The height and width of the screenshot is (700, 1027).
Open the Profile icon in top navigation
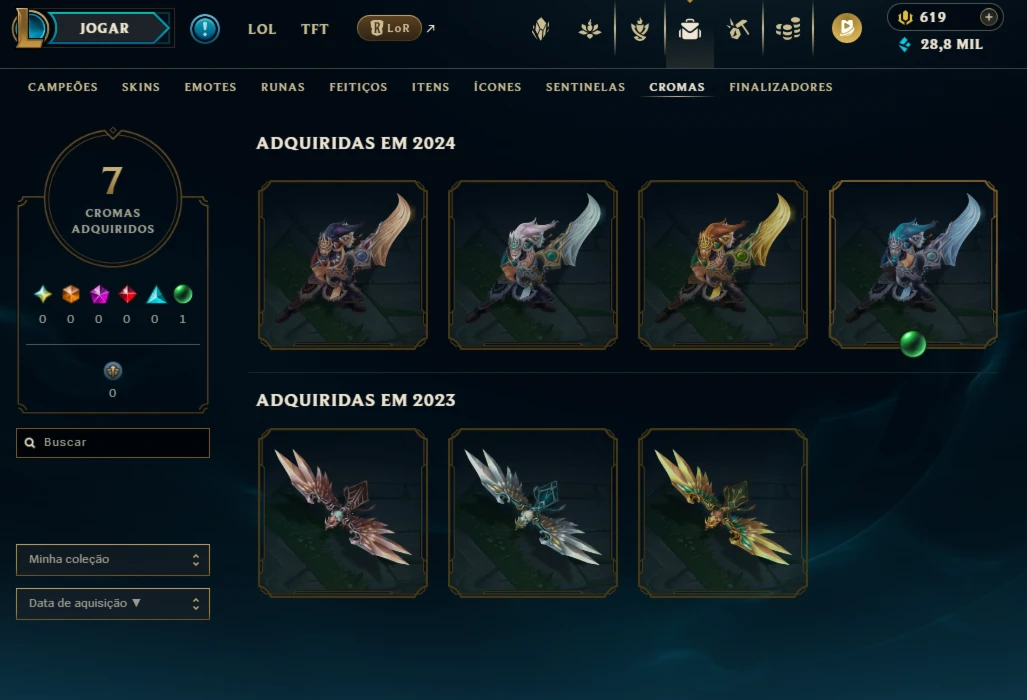(x=540, y=29)
